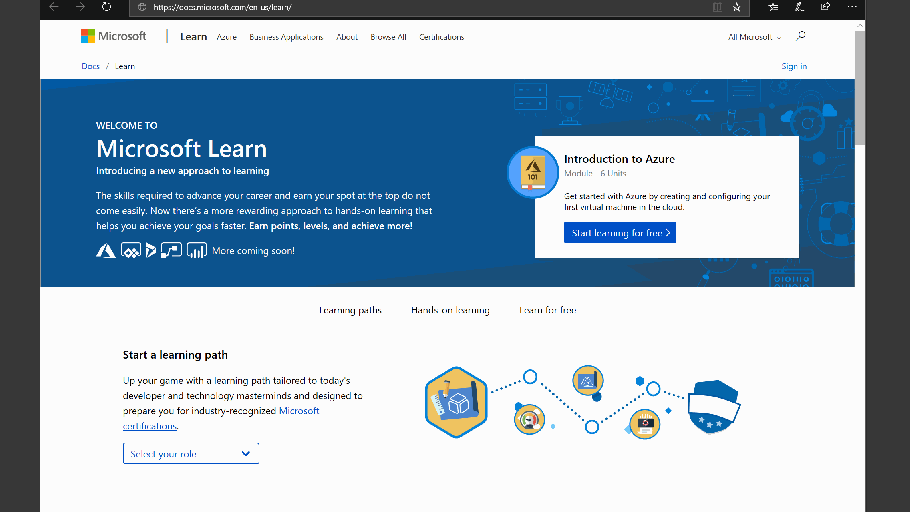Click the Sign in link

(x=794, y=66)
